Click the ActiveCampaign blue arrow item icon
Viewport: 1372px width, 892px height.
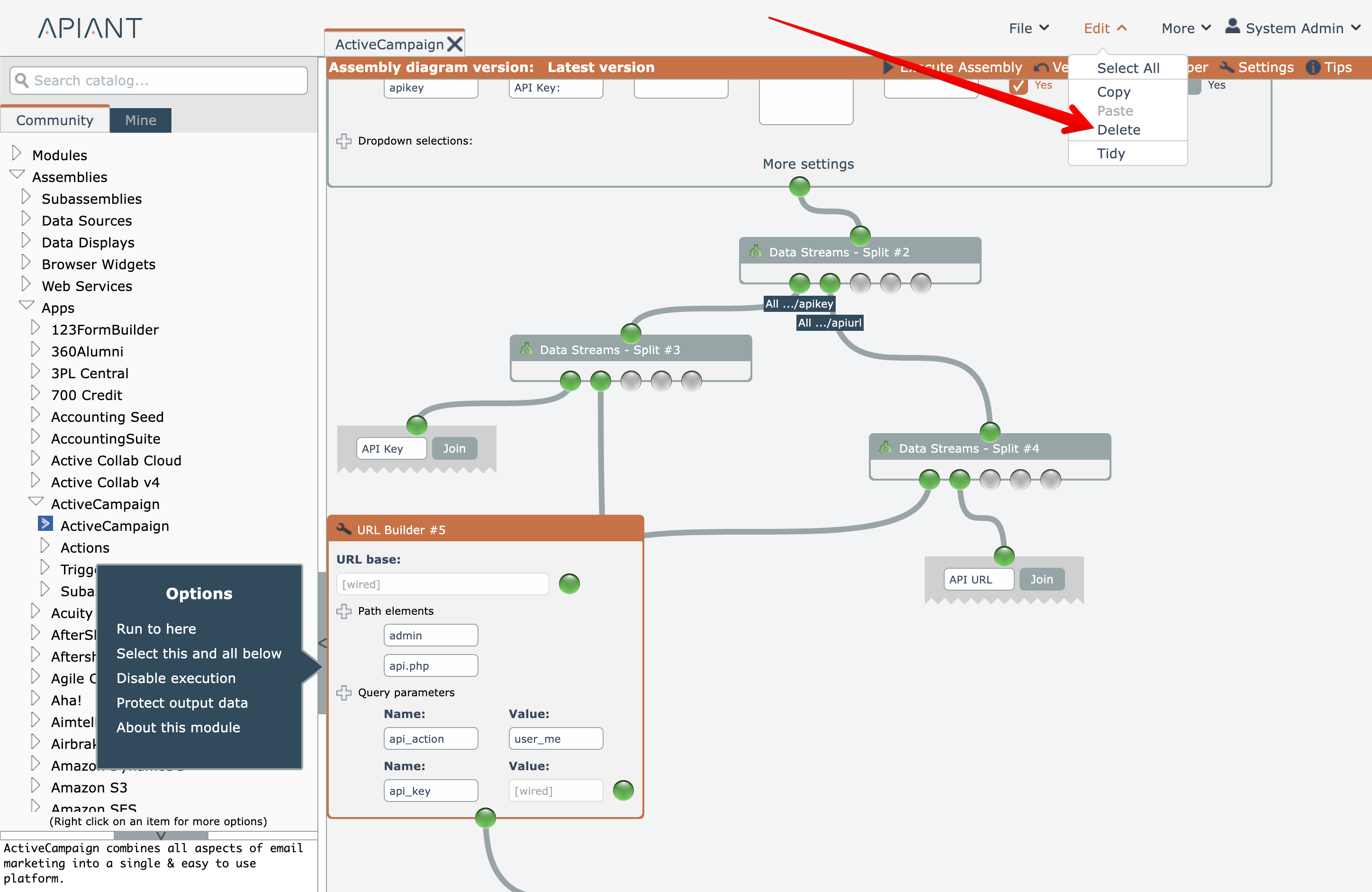(x=45, y=524)
